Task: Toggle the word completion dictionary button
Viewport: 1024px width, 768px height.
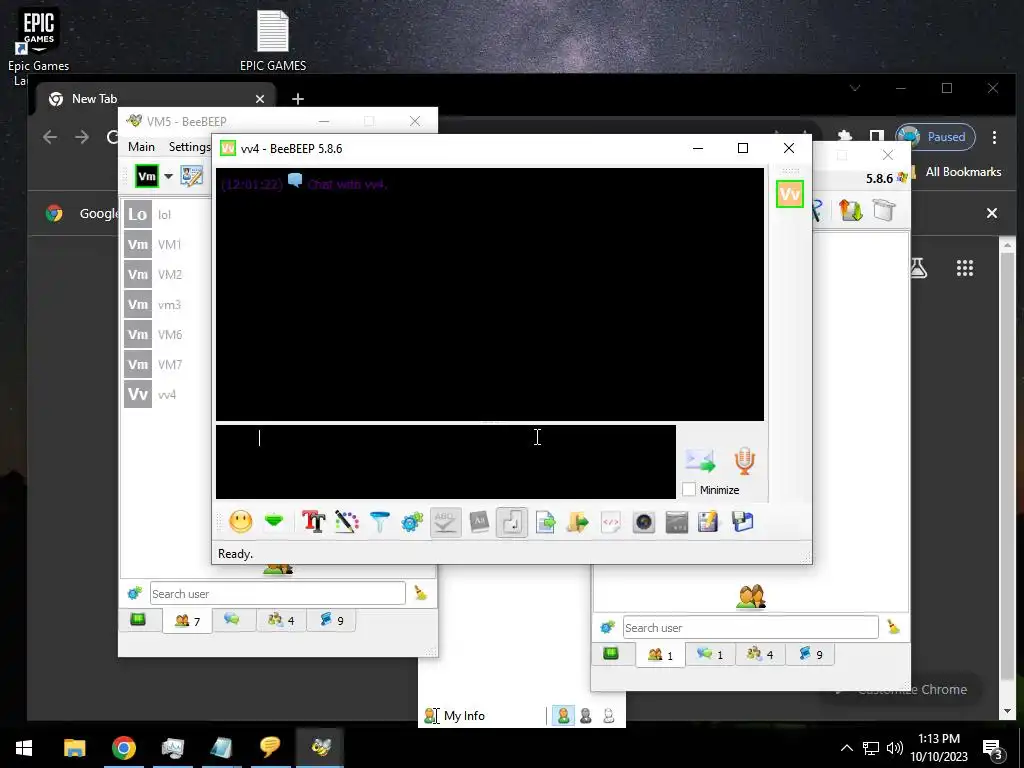Action: (x=479, y=522)
